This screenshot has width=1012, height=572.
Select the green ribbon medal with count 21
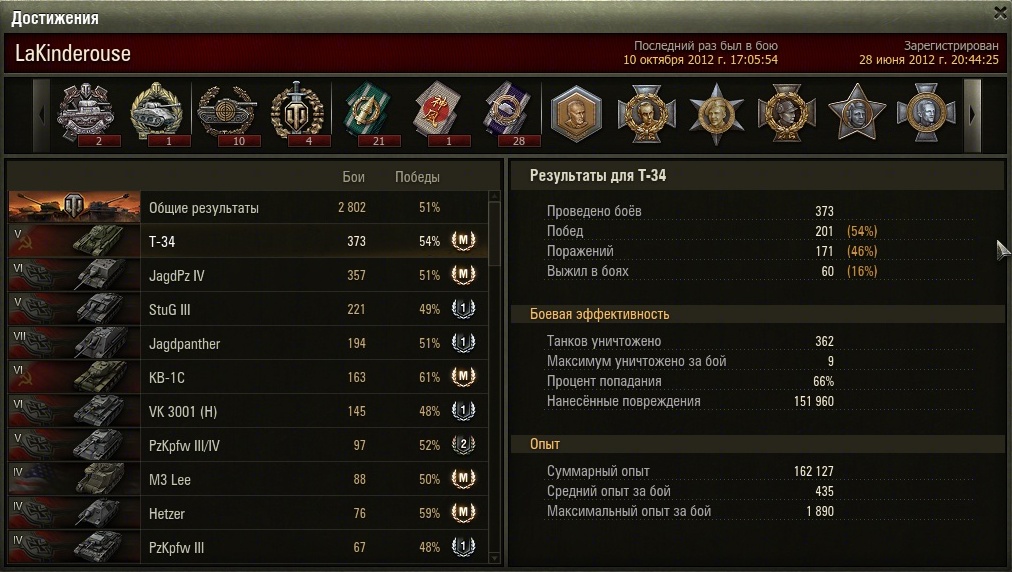(x=367, y=113)
